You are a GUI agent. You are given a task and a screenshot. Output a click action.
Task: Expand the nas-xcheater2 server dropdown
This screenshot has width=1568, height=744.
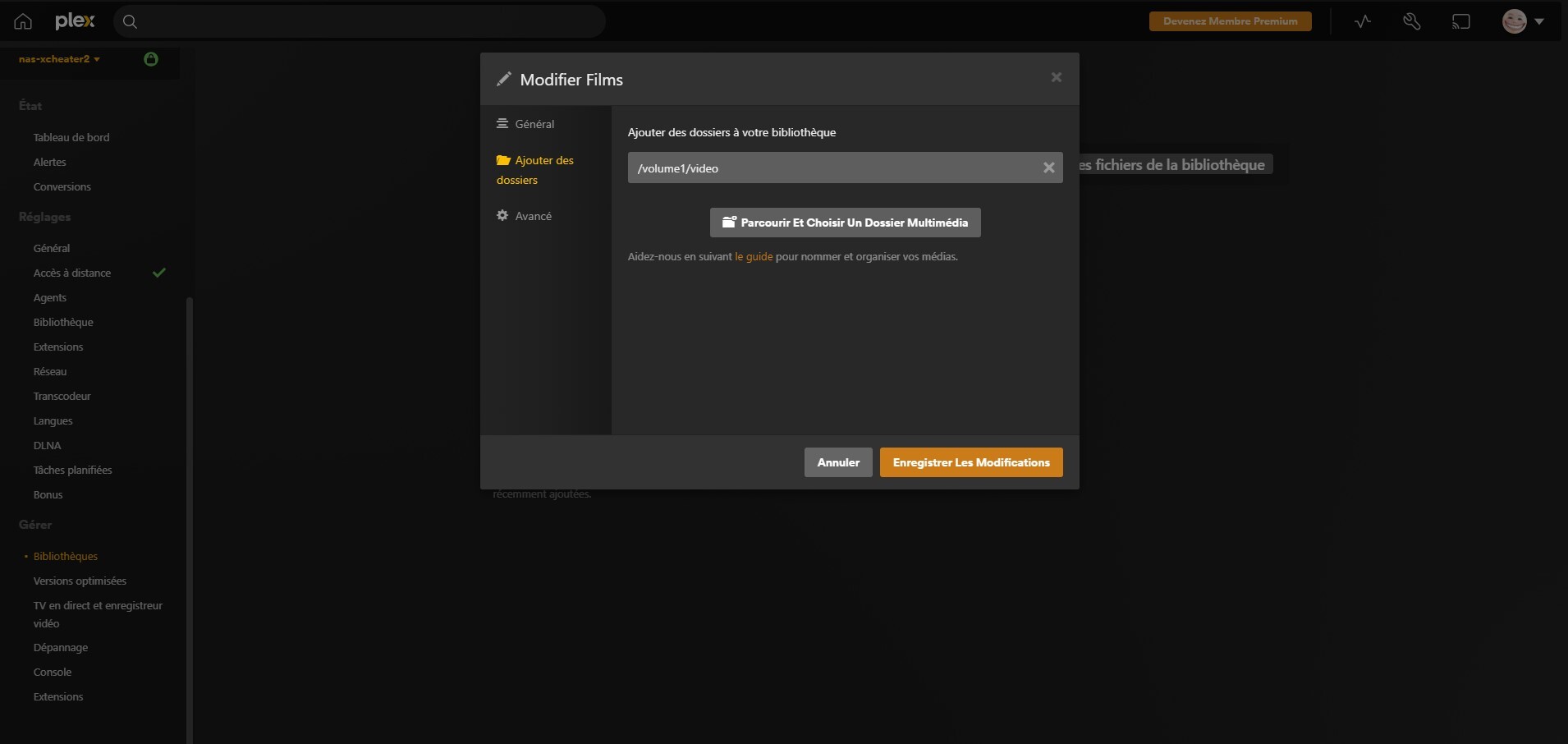59,59
